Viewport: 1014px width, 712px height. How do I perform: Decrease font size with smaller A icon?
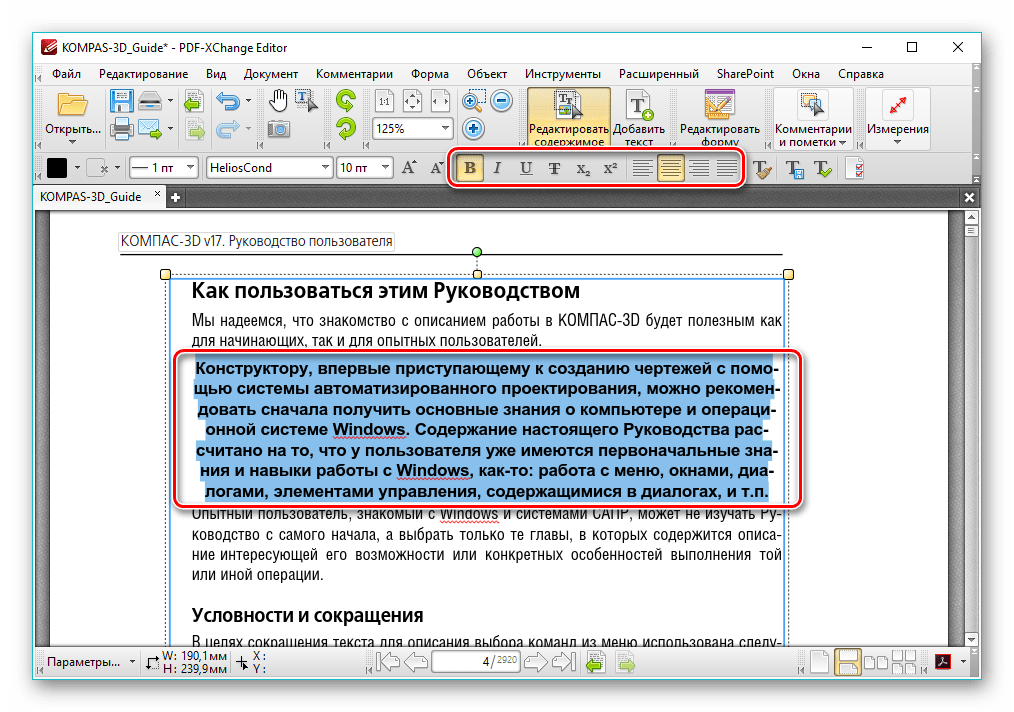pyautogui.click(x=437, y=168)
